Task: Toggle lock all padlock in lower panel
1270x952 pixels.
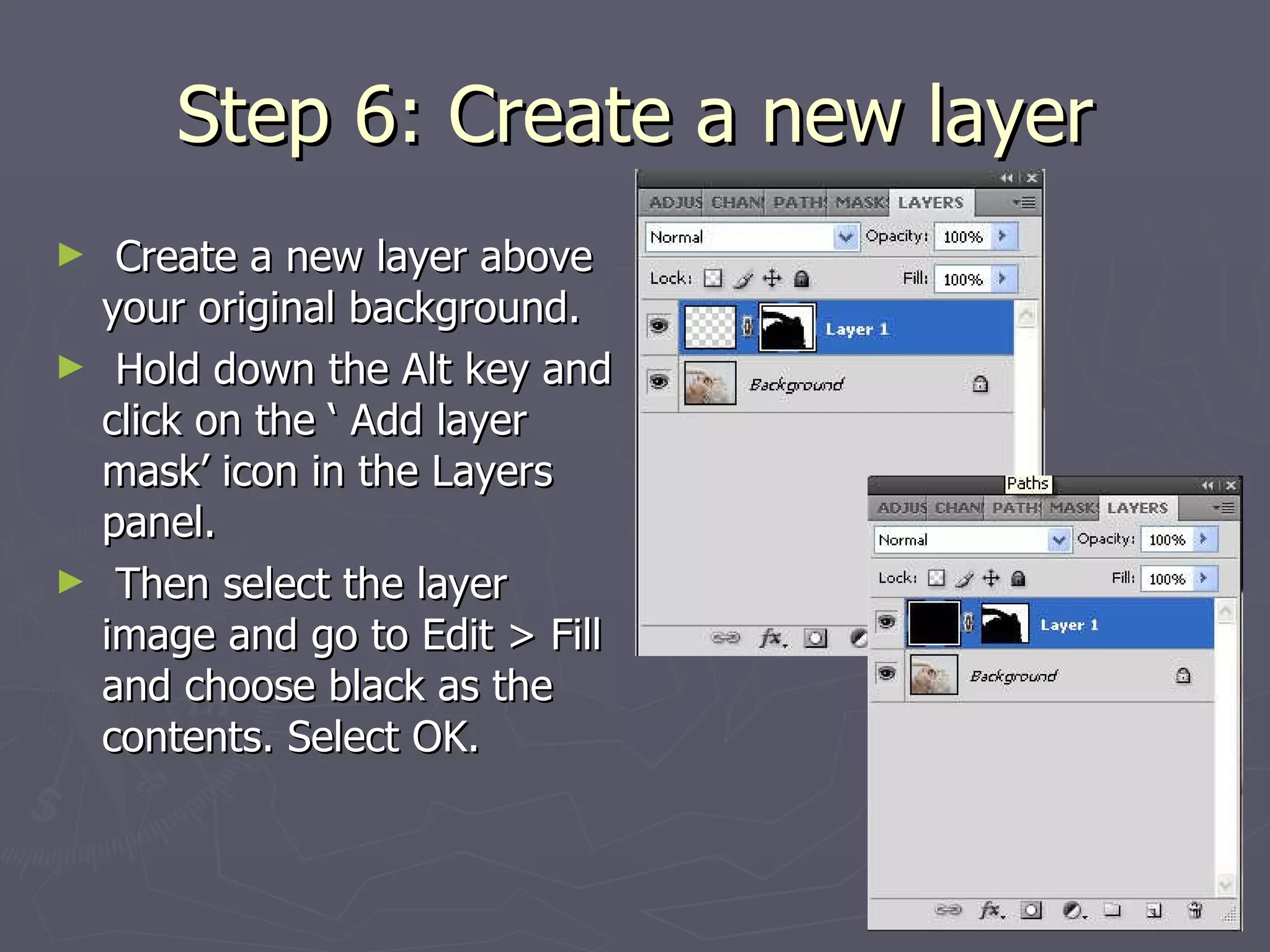Action: click(x=1018, y=579)
